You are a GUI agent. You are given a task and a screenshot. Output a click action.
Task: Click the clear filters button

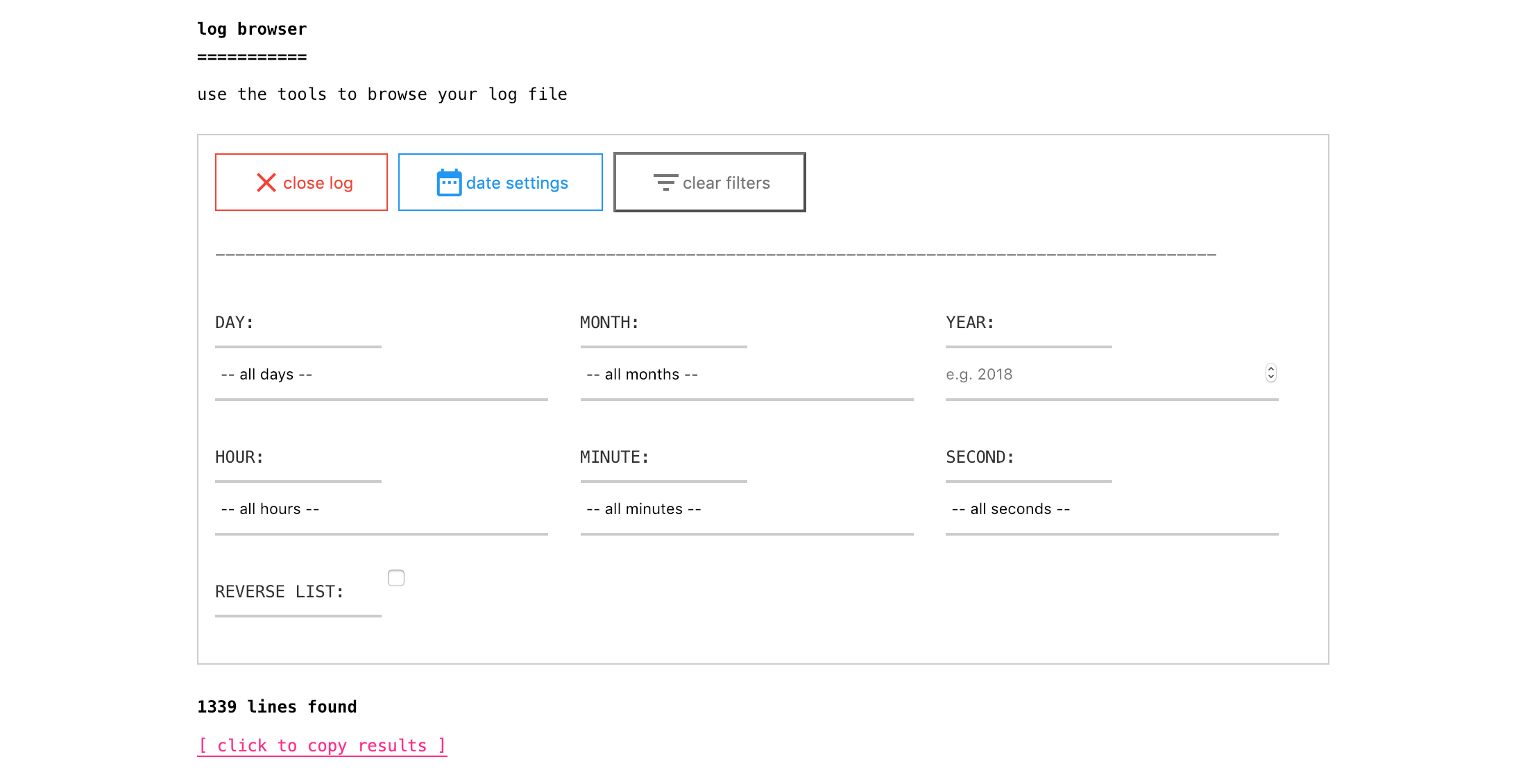(710, 182)
